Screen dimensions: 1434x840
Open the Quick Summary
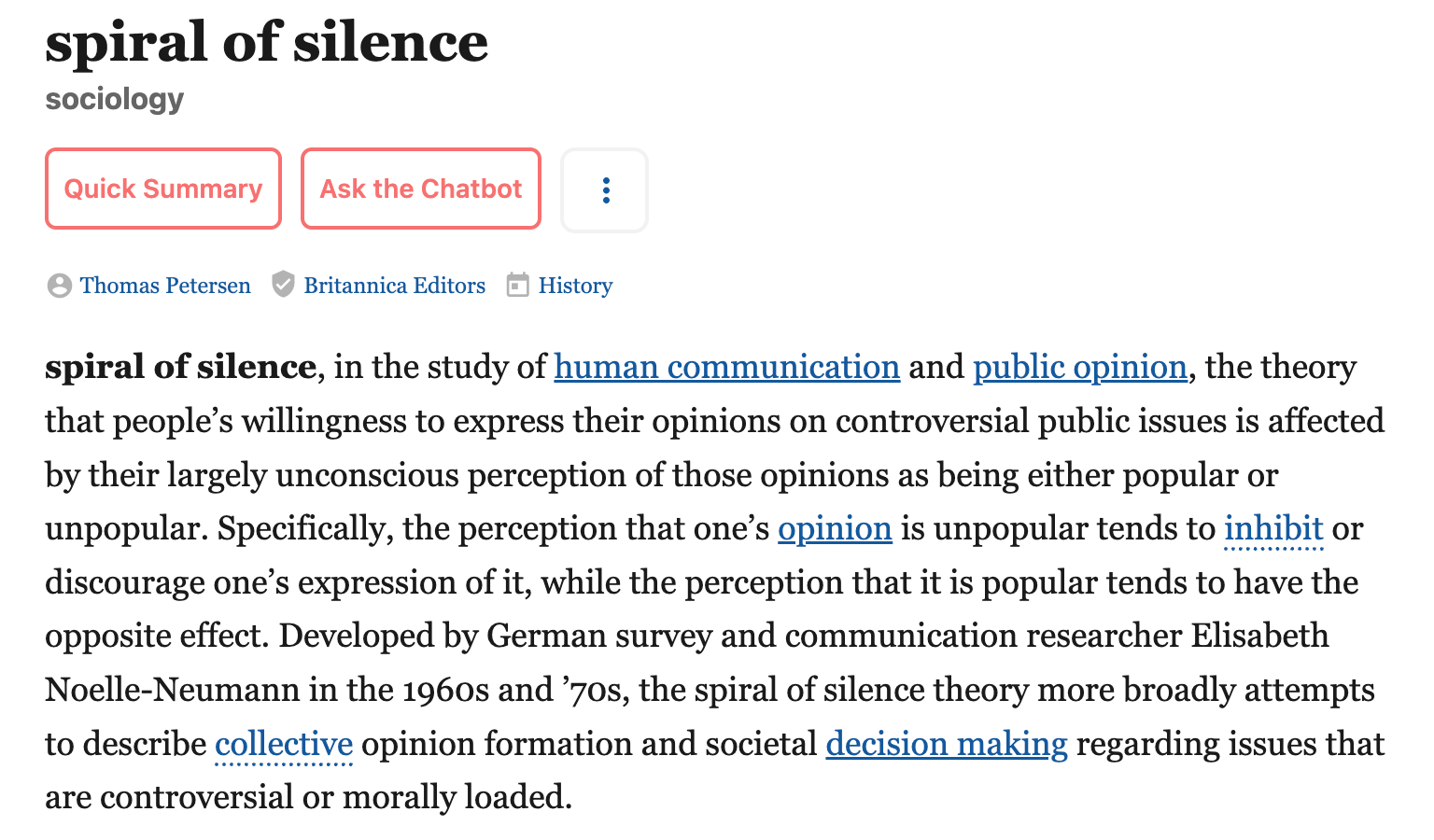click(x=163, y=189)
